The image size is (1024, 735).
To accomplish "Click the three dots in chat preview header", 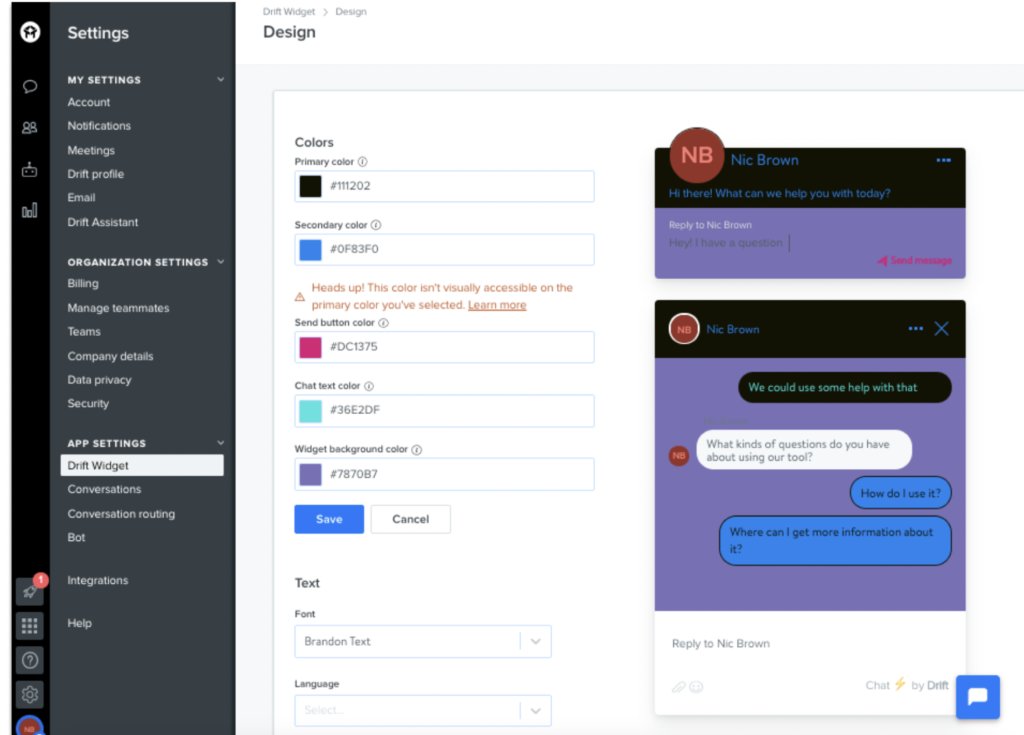I will pos(916,329).
